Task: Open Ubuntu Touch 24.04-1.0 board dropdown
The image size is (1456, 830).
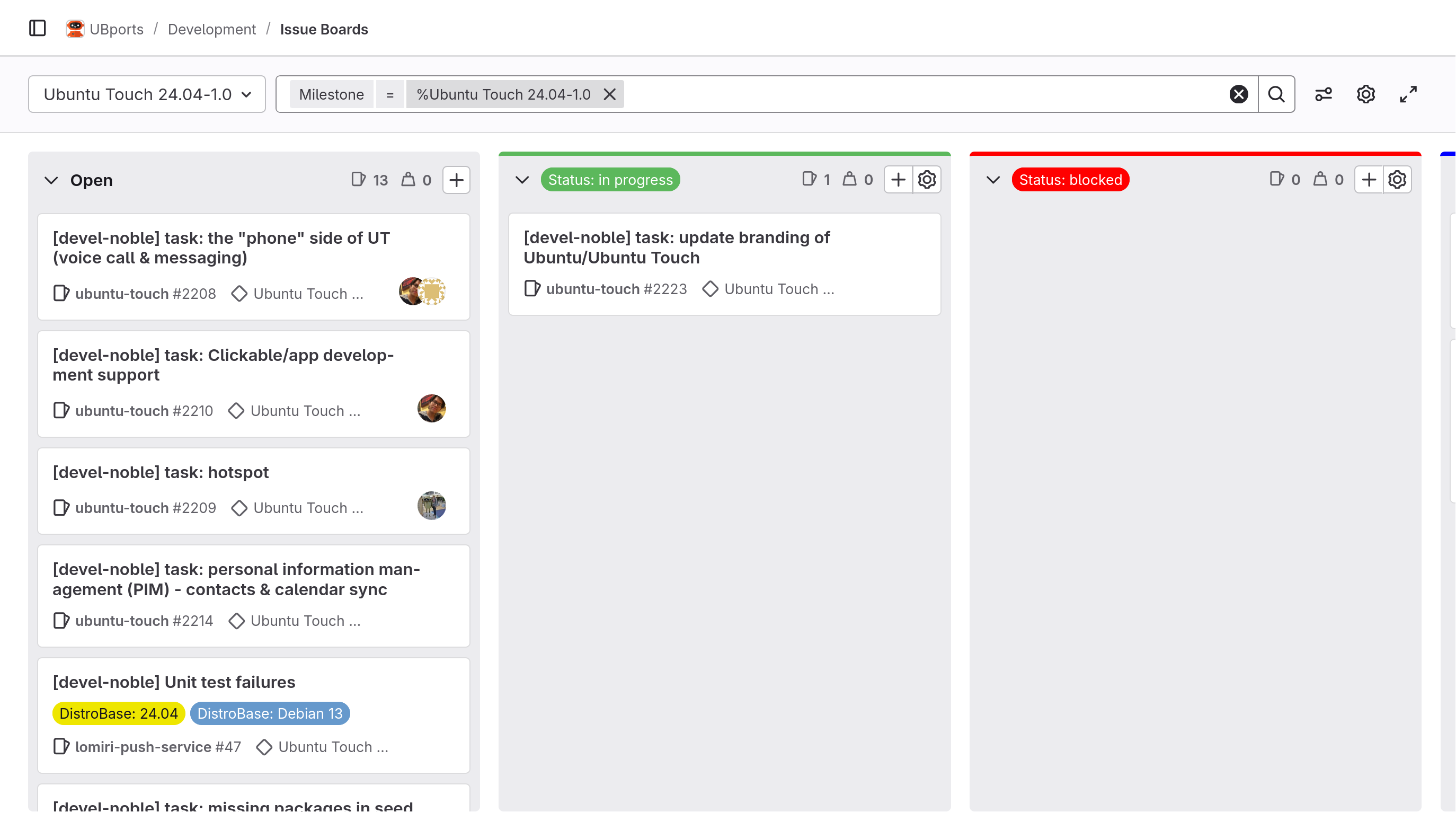Action: (x=147, y=94)
